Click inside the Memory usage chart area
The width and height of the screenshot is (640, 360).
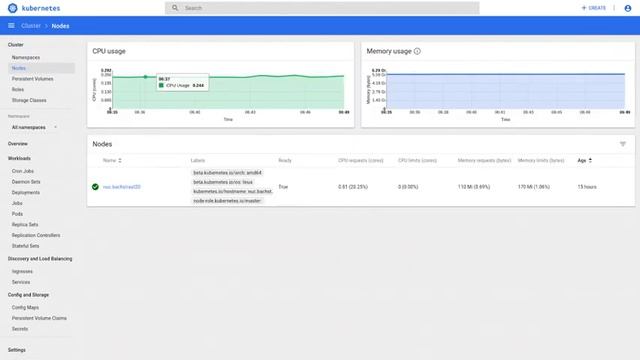coord(505,92)
